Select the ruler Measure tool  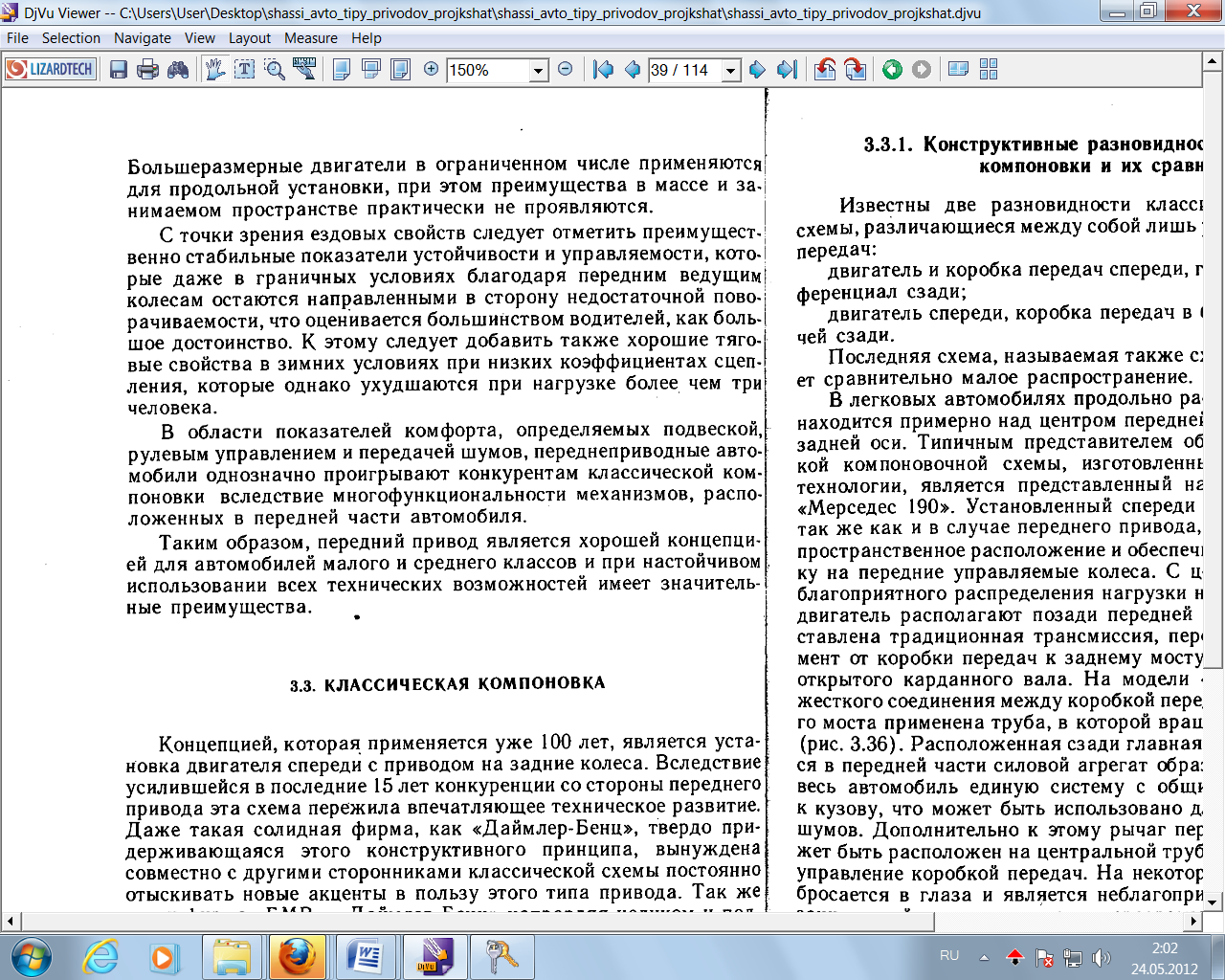[x=304, y=70]
